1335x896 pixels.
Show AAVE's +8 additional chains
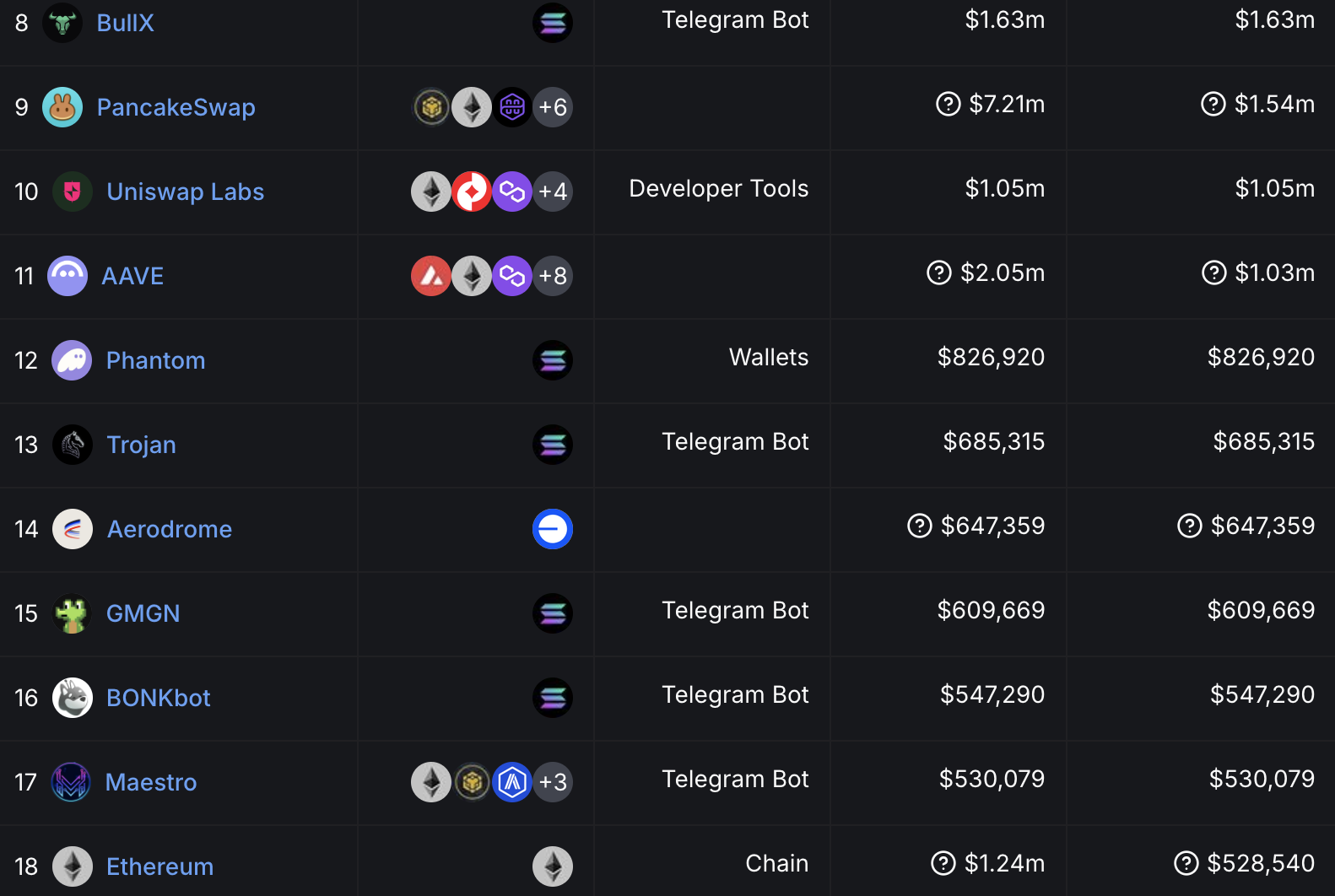coord(553,276)
